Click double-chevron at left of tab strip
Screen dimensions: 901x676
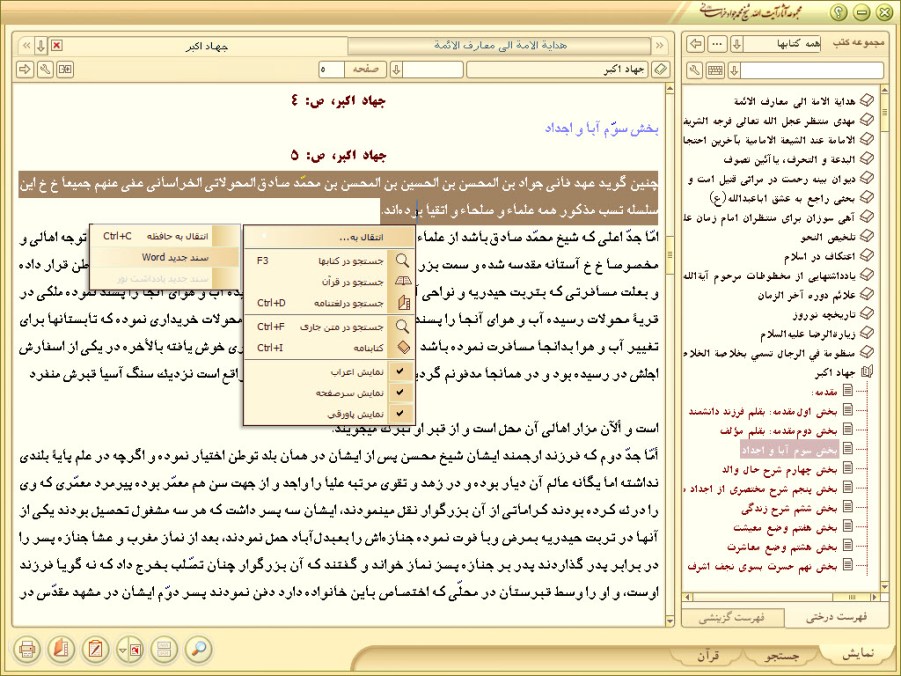point(26,45)
